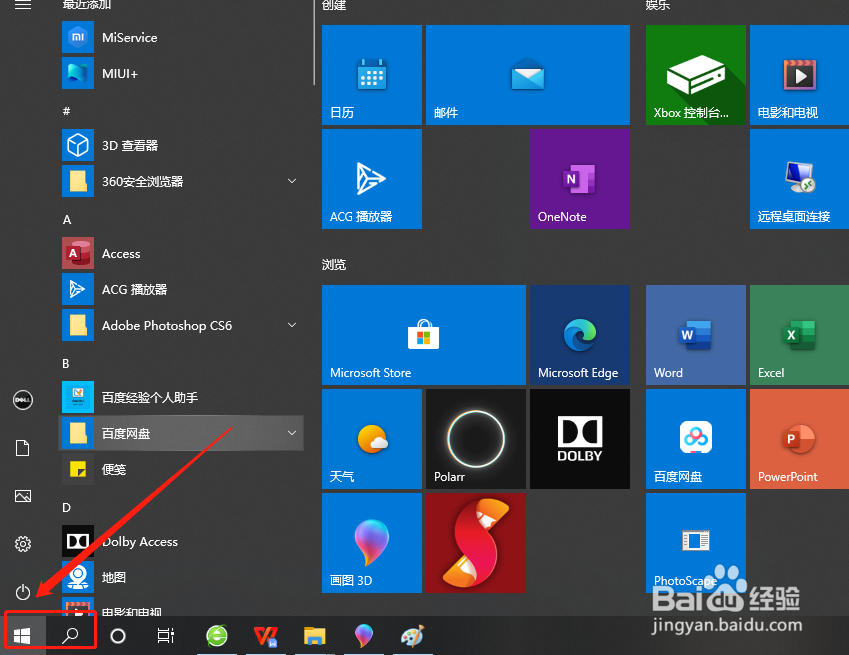The height and width of the screenshot is (655, 849).
Task: Open the 远程桌面连接 tile
Action: (x=799, y=179)
